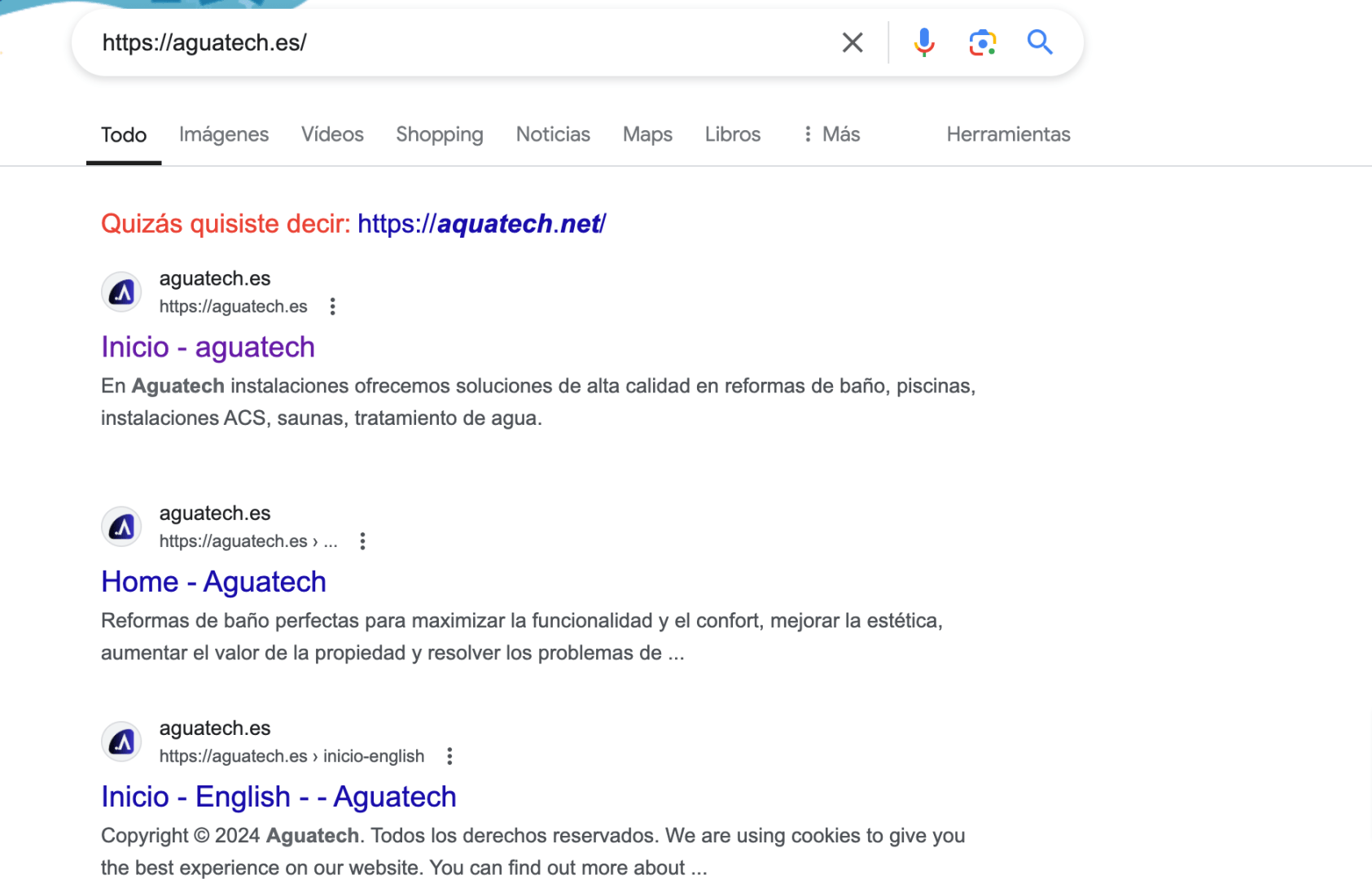
Task: Go to the Maps tab
Action: tap(647, 135)
